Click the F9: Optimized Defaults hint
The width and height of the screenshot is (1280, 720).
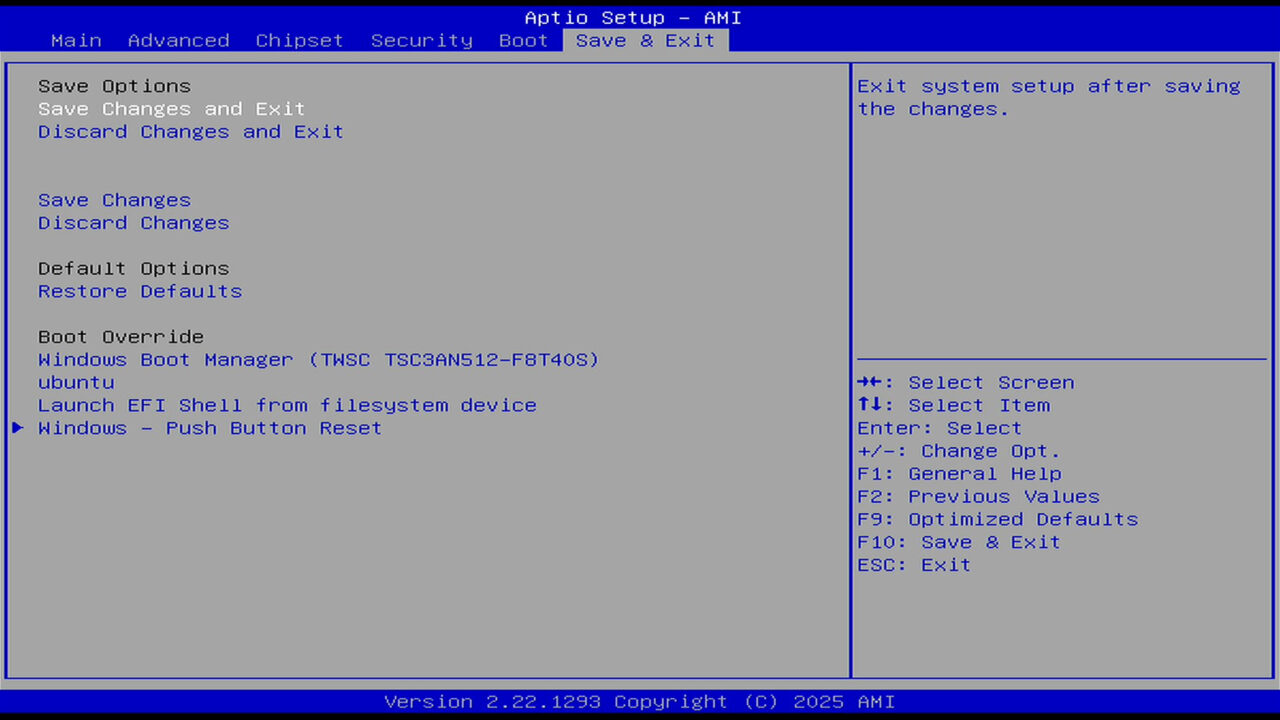(x=998, y=519)
